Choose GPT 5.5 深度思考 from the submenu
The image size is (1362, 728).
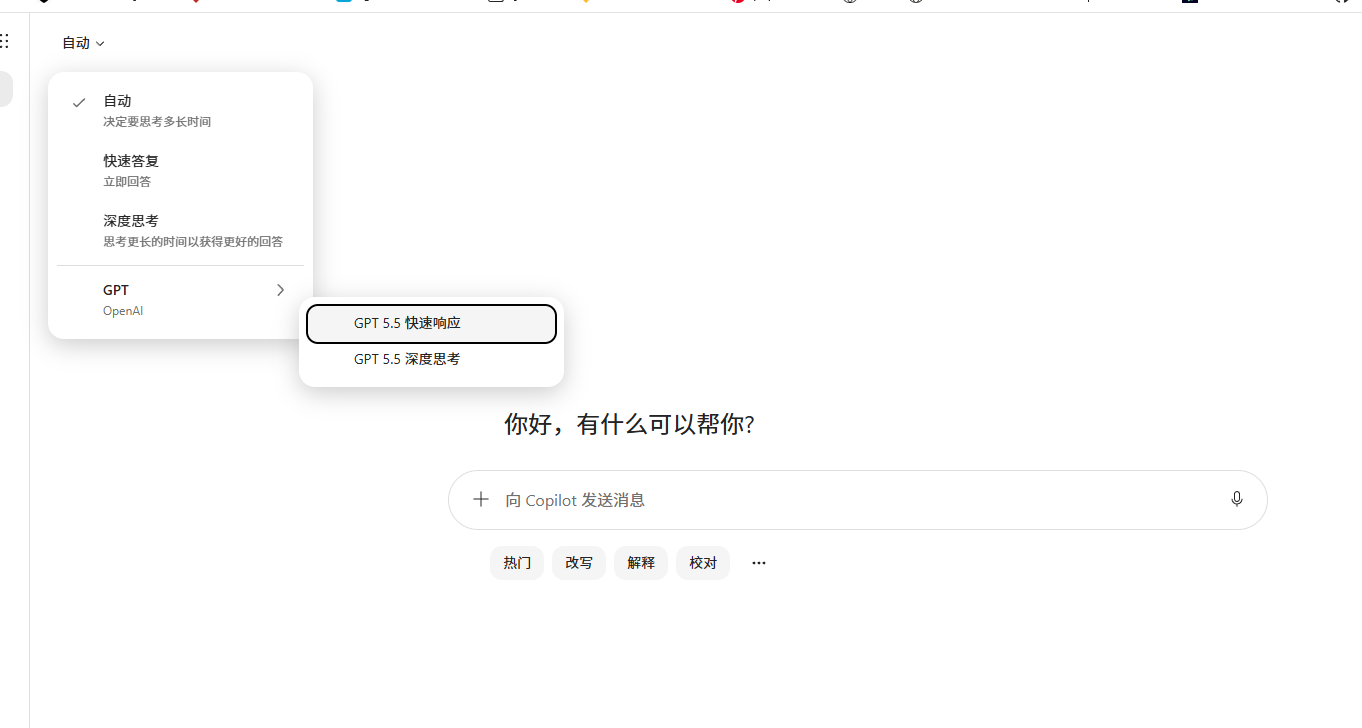[x=431, y=359]
